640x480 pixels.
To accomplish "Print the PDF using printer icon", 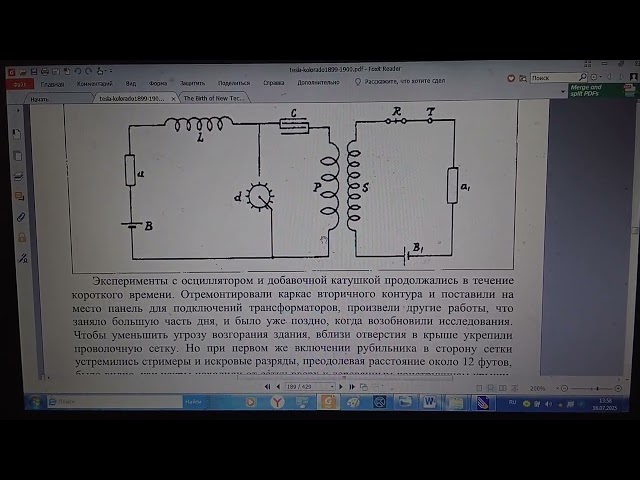I will point(45,72).
